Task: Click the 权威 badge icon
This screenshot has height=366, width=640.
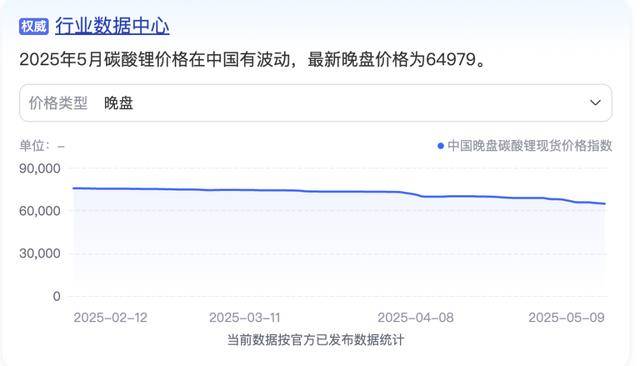Action: point(33,27)
